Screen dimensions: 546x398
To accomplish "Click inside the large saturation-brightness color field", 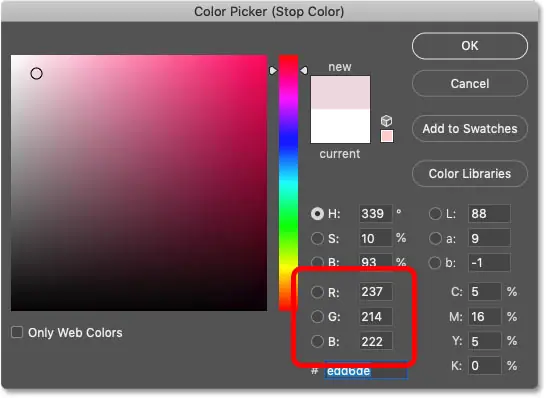I will [139, 183].
